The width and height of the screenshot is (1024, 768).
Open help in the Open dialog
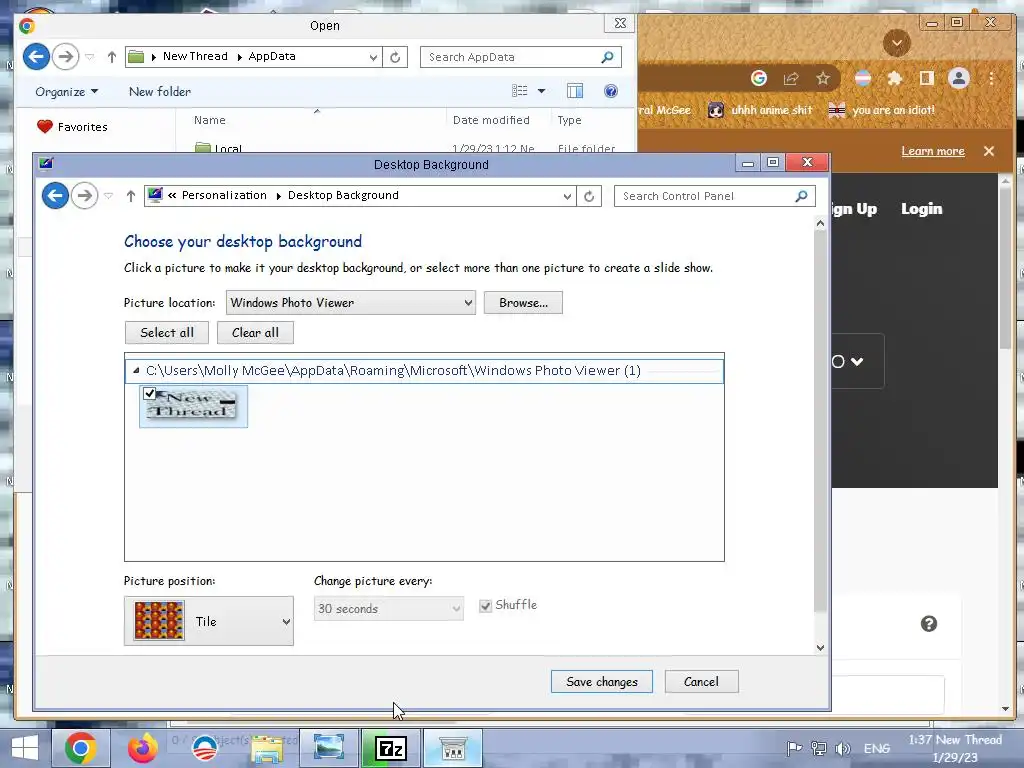click(x=611, y=91)
